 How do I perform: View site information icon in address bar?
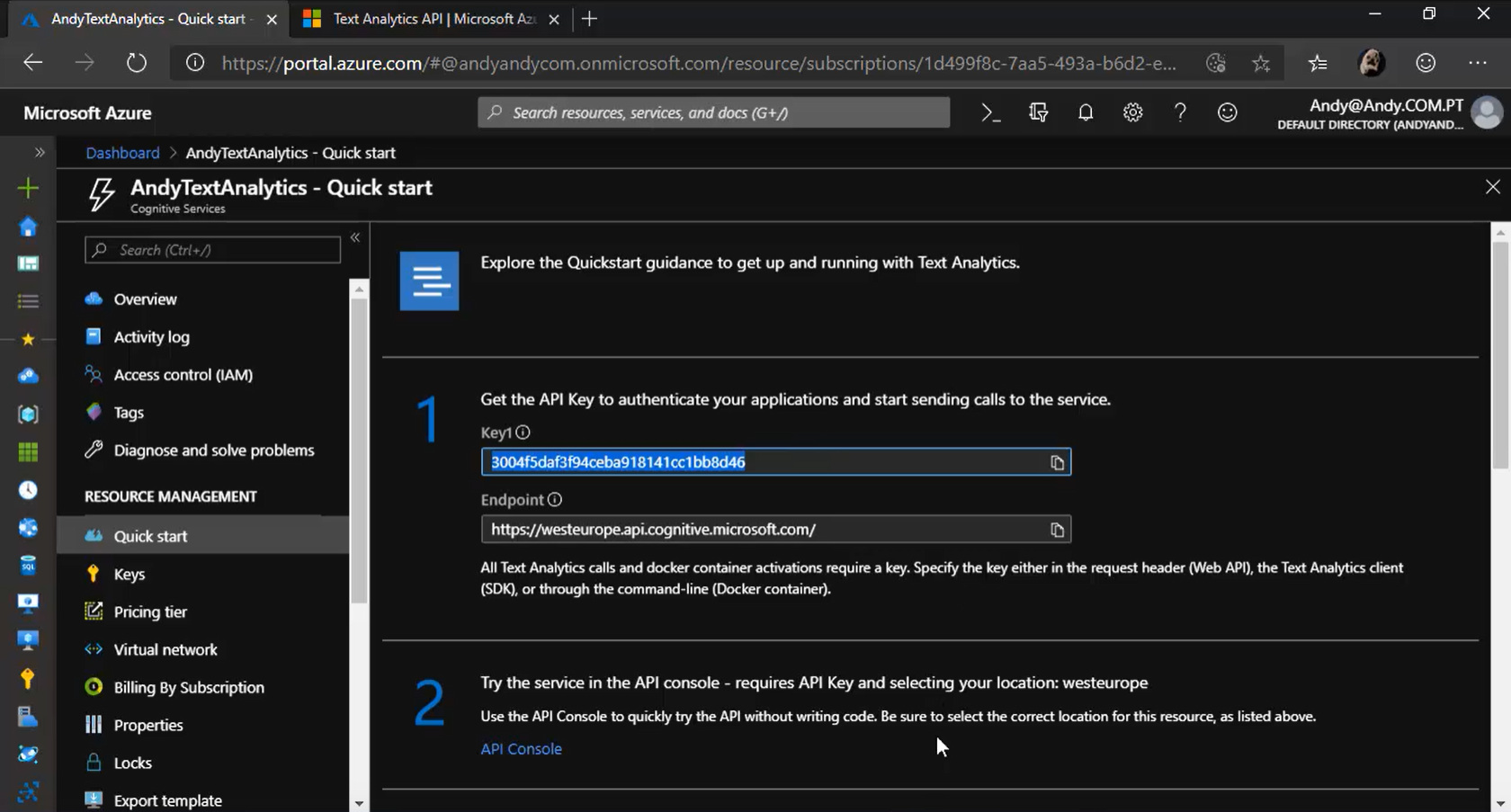pyautogui.click(x=194, y=63)
